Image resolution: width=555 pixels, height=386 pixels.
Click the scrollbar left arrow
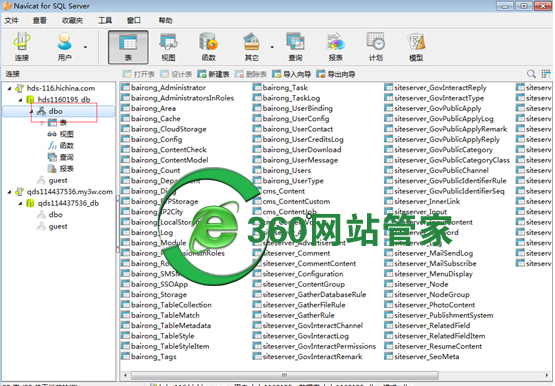[125, 375]
